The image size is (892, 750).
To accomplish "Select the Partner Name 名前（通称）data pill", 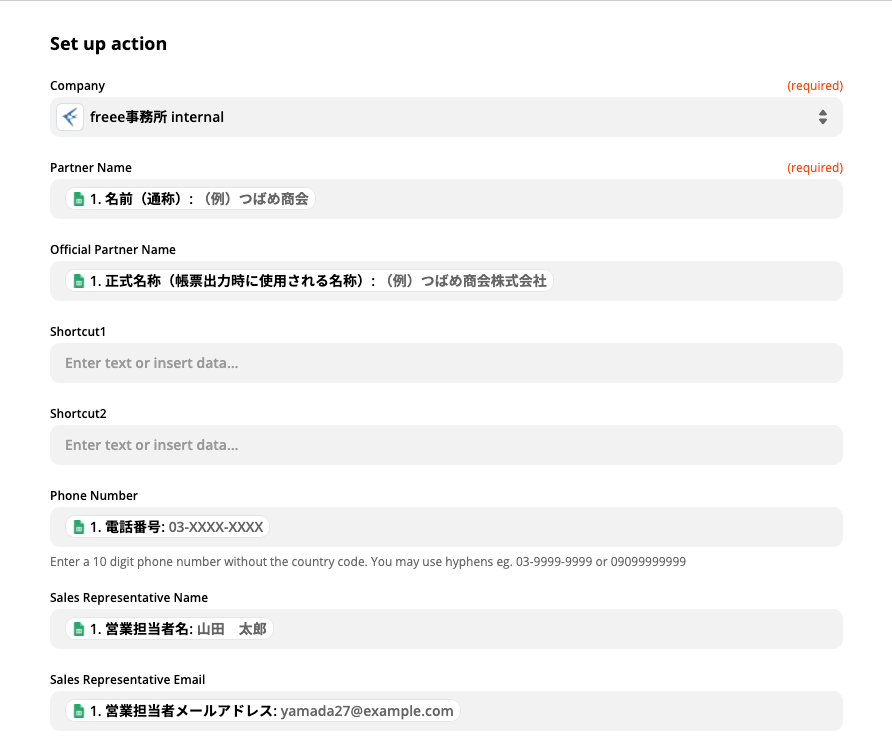I will [191, 199].
